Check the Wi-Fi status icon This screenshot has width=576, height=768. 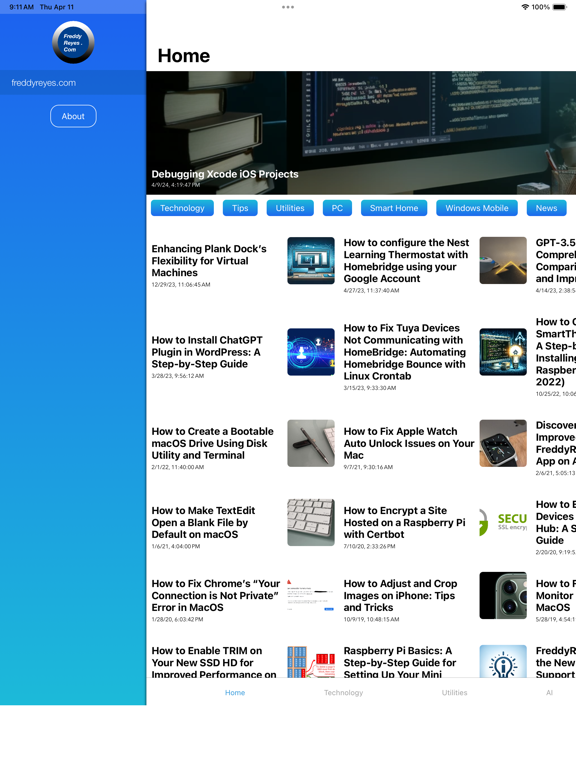525,7
